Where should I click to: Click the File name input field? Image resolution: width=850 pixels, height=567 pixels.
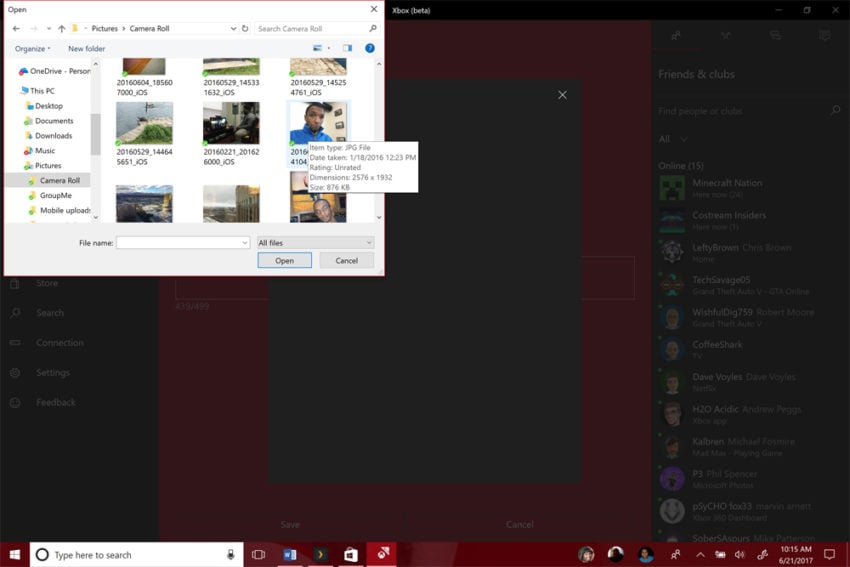click(x=183, y=243)
